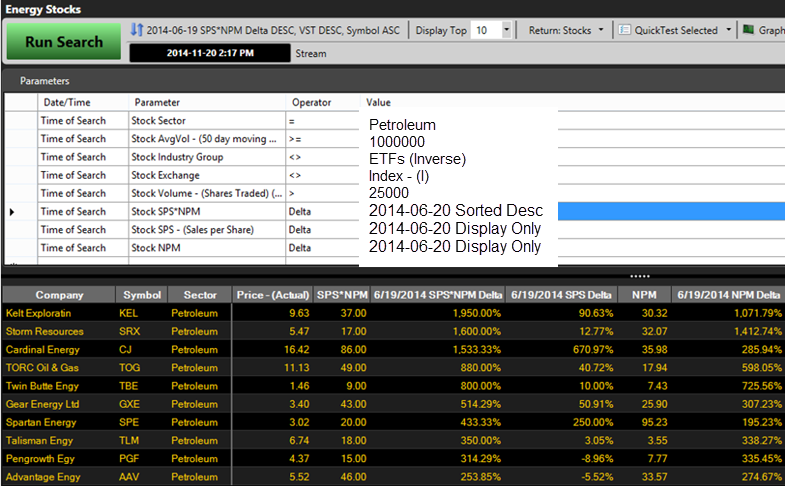Click the TLM symbol cell
Screen dimensions: 785x486
coord(129,440)
